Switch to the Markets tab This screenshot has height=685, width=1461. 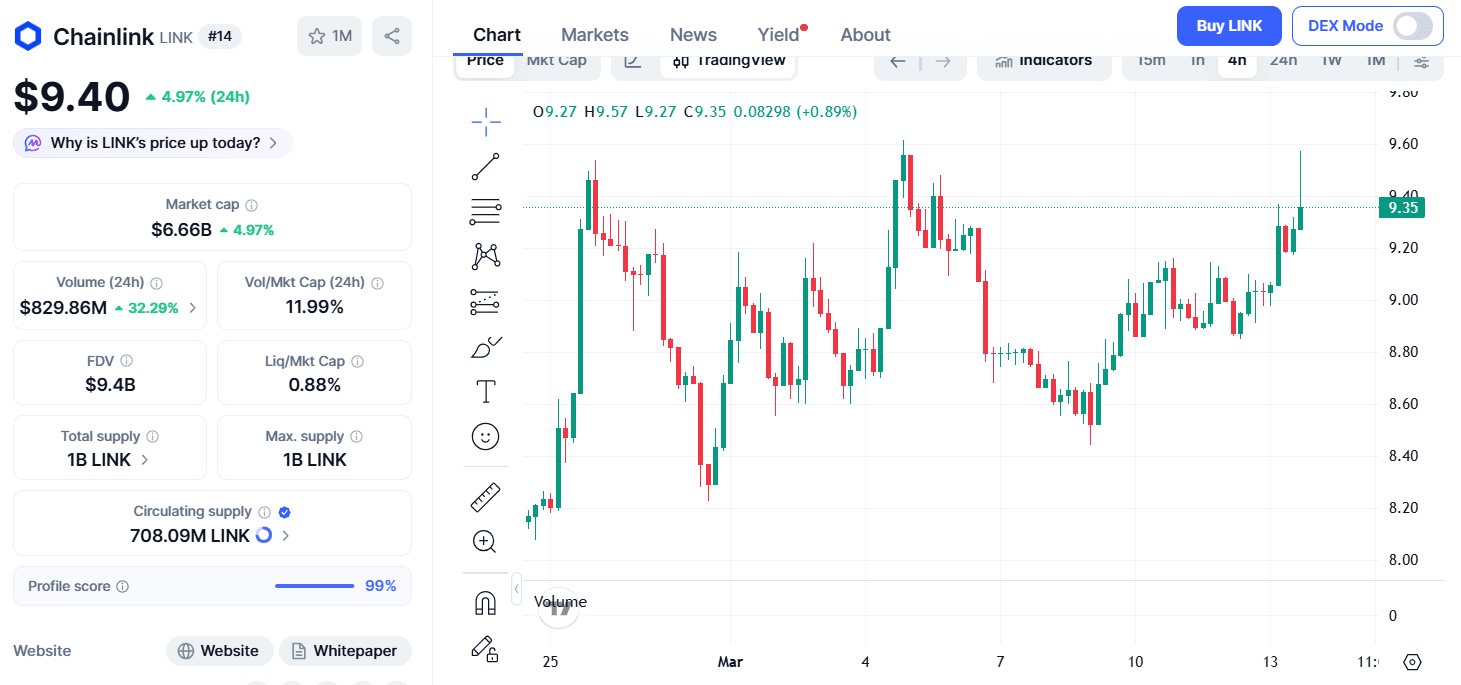(594, 35)
